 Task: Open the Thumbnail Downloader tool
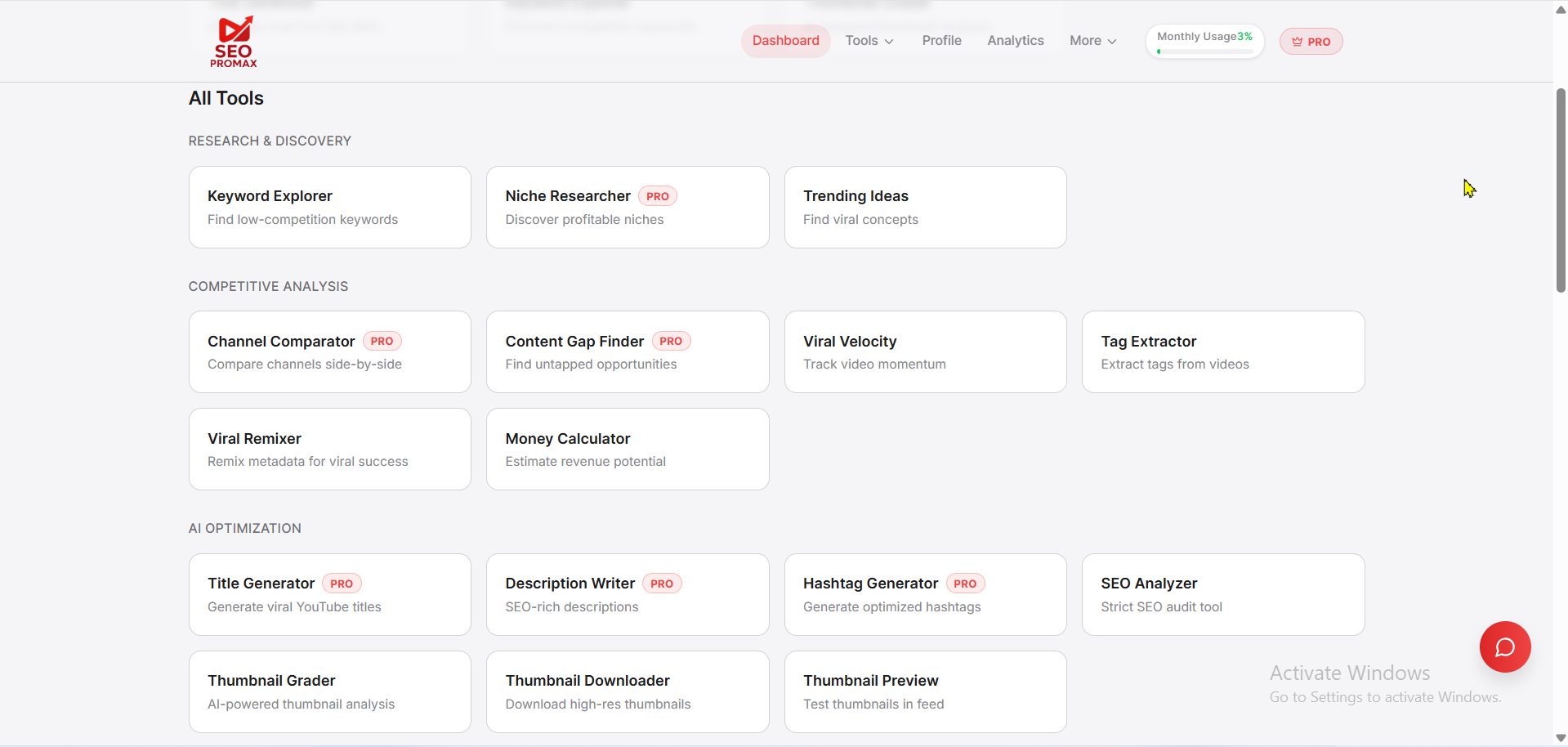[x=627, y=691]
